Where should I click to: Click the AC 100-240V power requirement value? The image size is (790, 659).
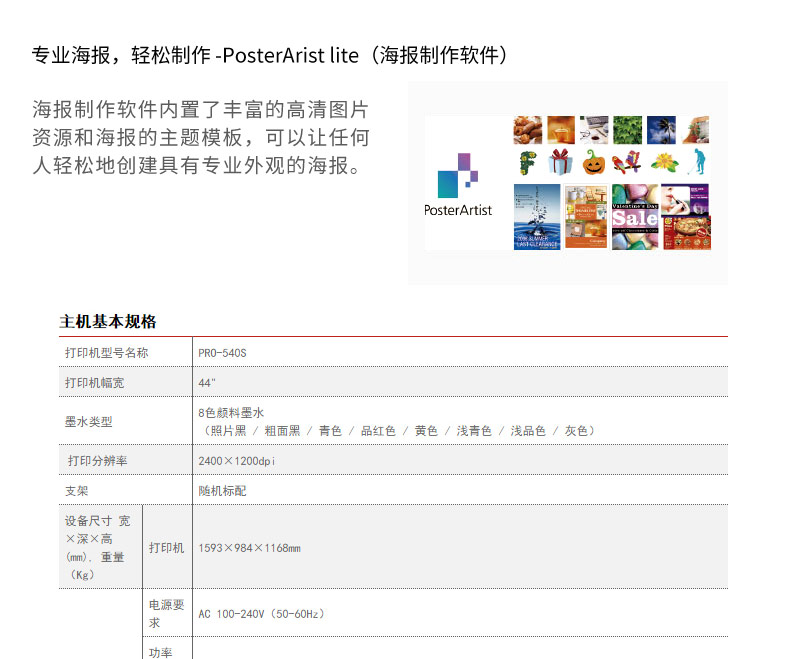point(261,614)
